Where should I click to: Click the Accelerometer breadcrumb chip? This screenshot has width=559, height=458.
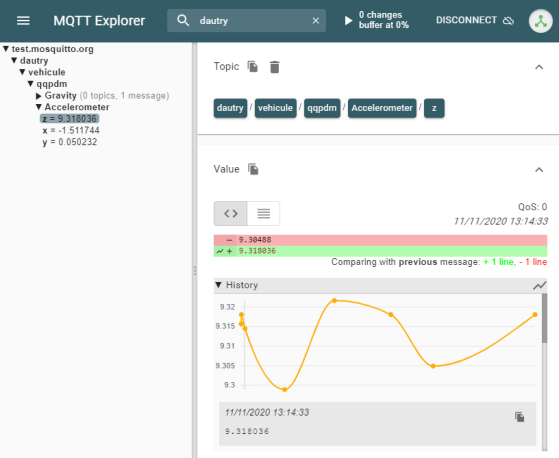point(382,108)
